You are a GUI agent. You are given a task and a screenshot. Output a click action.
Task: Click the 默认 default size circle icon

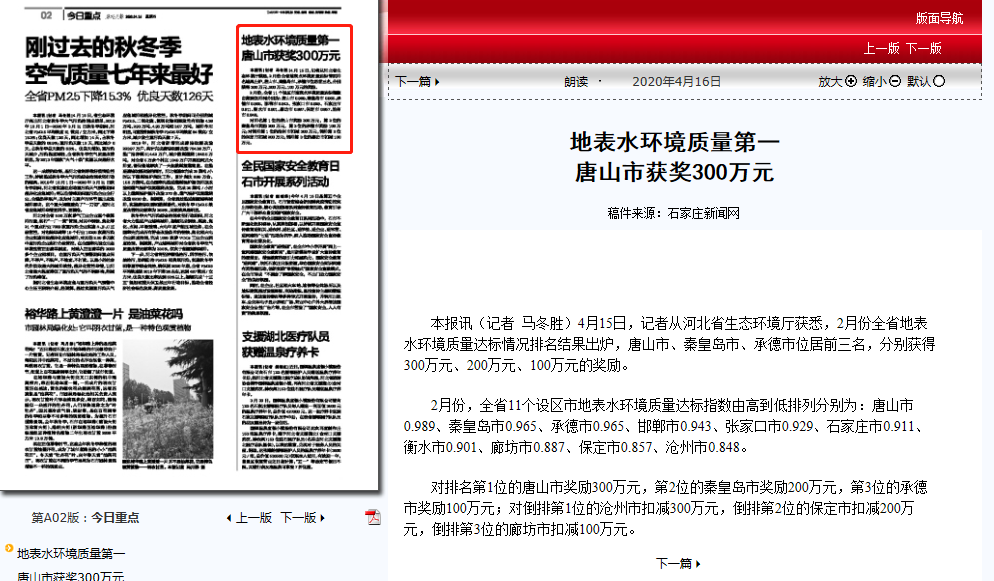tap(939, 82)
